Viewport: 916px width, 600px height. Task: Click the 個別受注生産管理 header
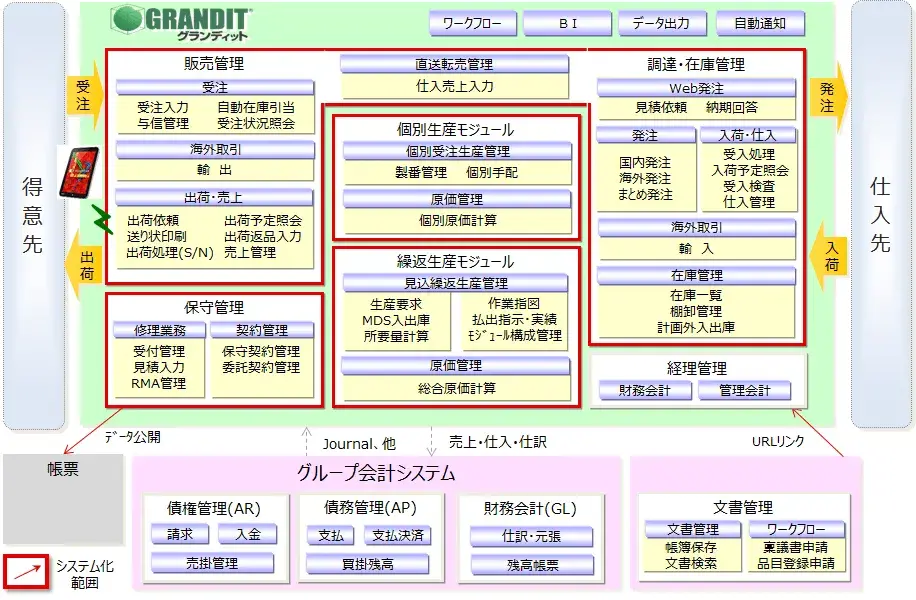[x=457, y=152]
